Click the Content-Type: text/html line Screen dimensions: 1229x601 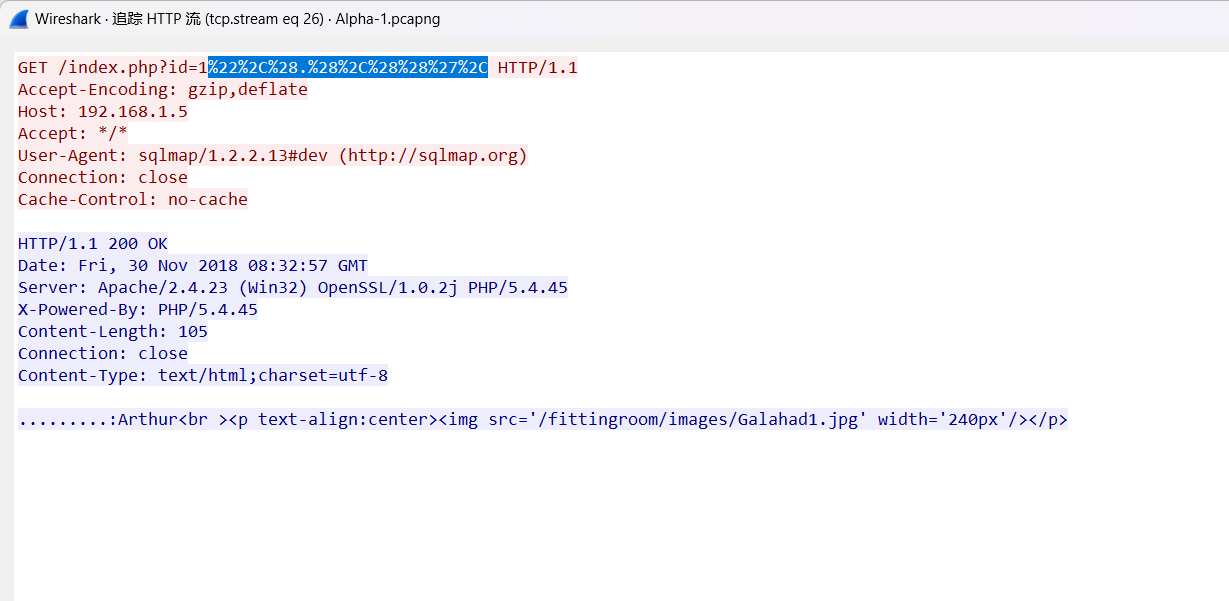203,376
